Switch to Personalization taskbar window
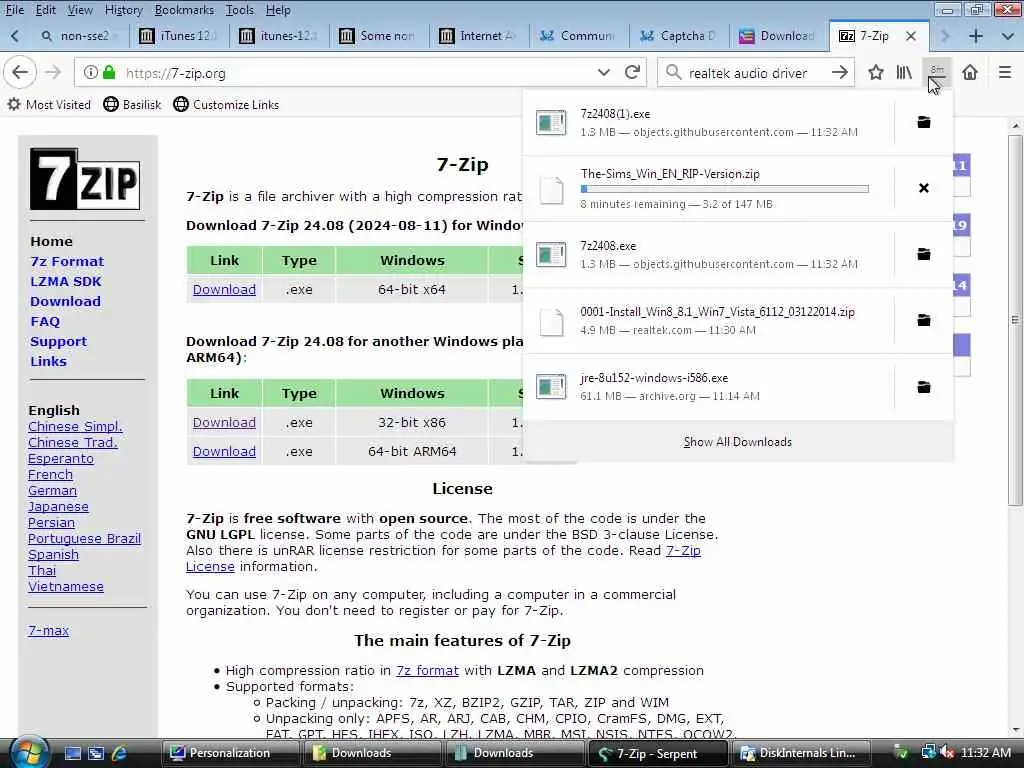The width and height of the screenshot is (1024, 768). (229, 753)
